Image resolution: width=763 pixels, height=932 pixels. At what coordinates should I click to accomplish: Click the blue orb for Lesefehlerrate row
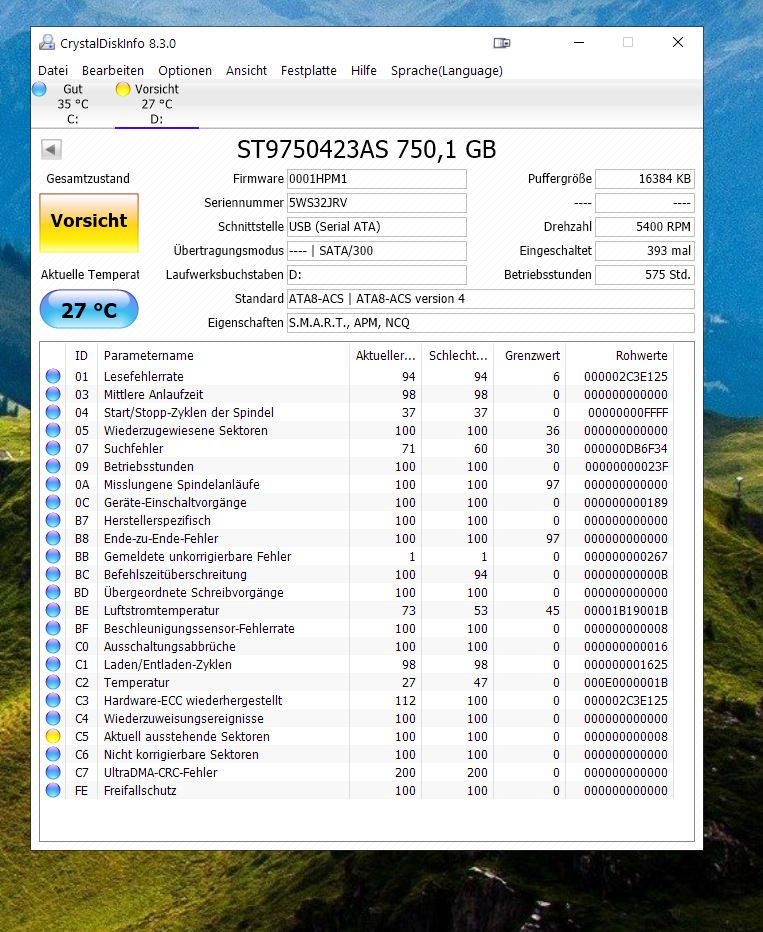pyautogui.click(x=53, y=376)
